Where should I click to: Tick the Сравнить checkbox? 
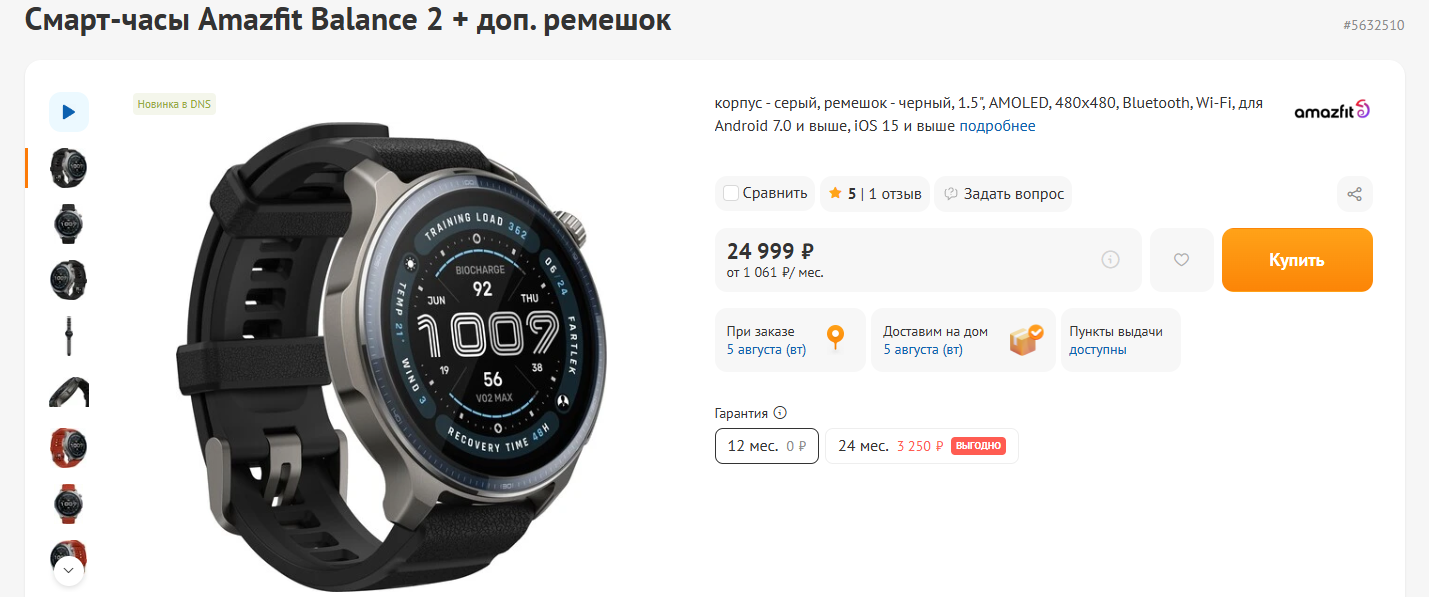[x=731, y=193]
